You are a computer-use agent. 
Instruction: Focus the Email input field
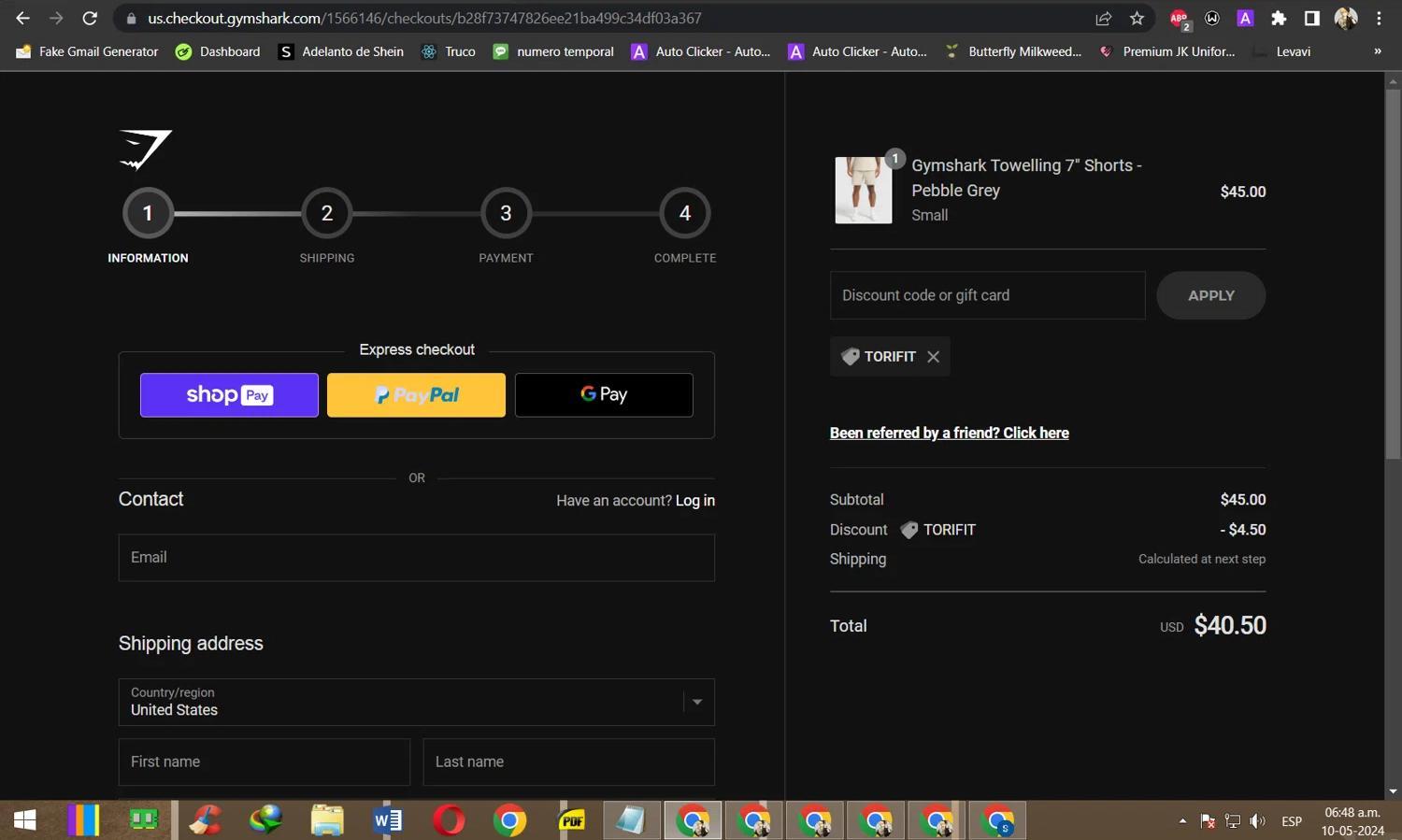[x=417, y=558]
